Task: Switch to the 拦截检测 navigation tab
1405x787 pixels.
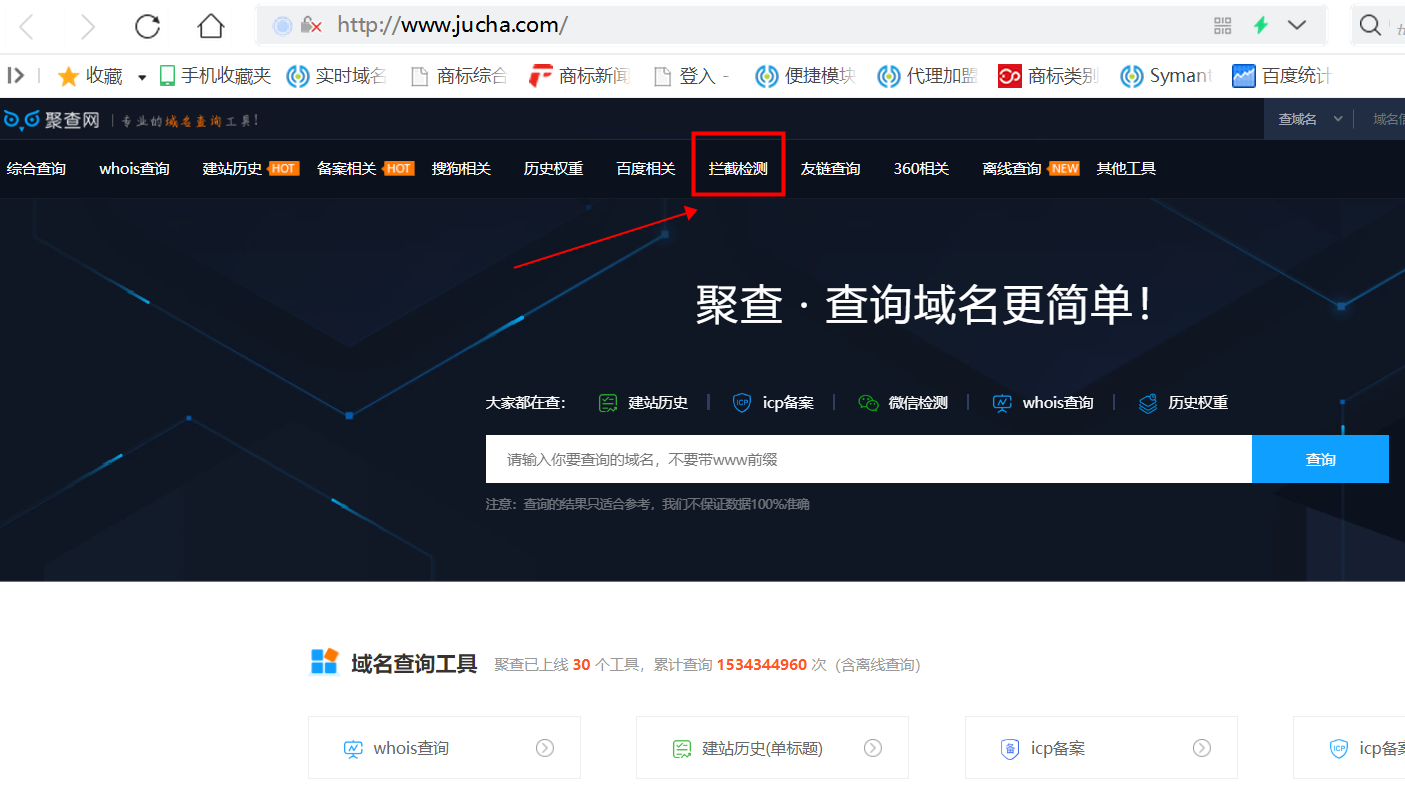Action: pyautogui.click(x=738, y=167)
